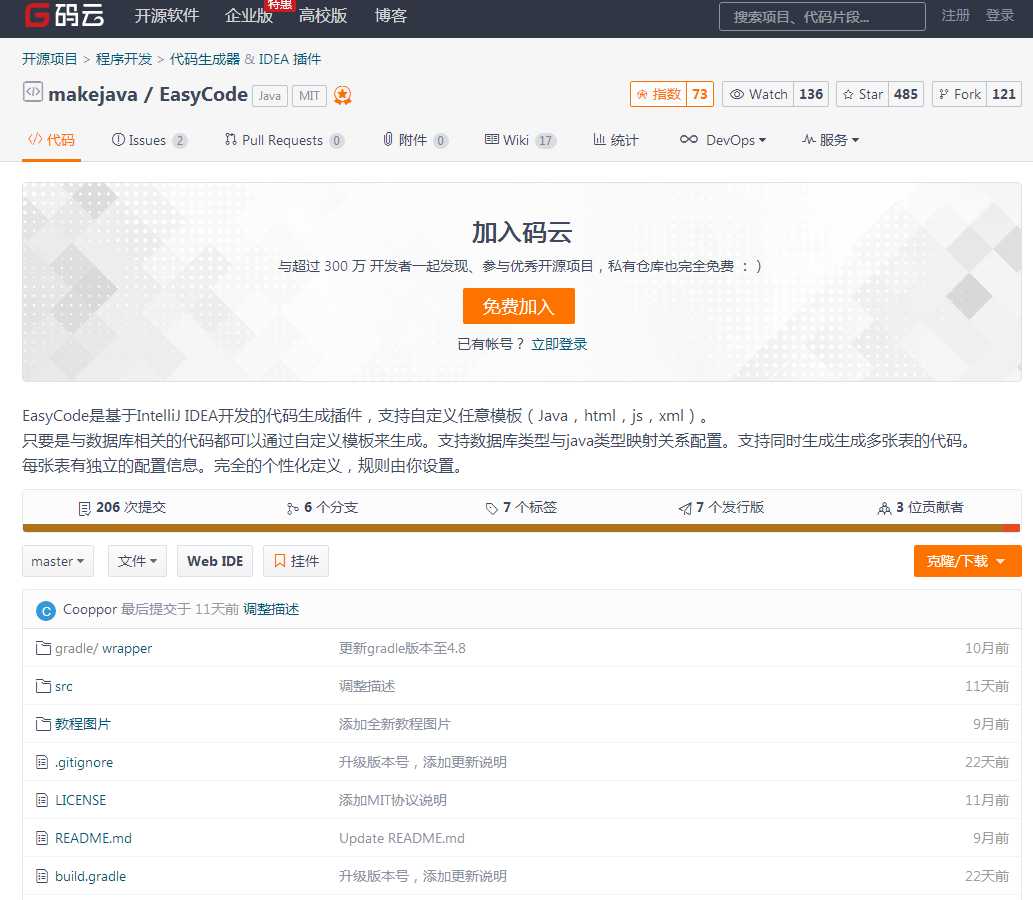The height and width of the screenshot is (900, 1033).
Task: Click the IDEA 插件 breadcrumb link
Action: 290,59
